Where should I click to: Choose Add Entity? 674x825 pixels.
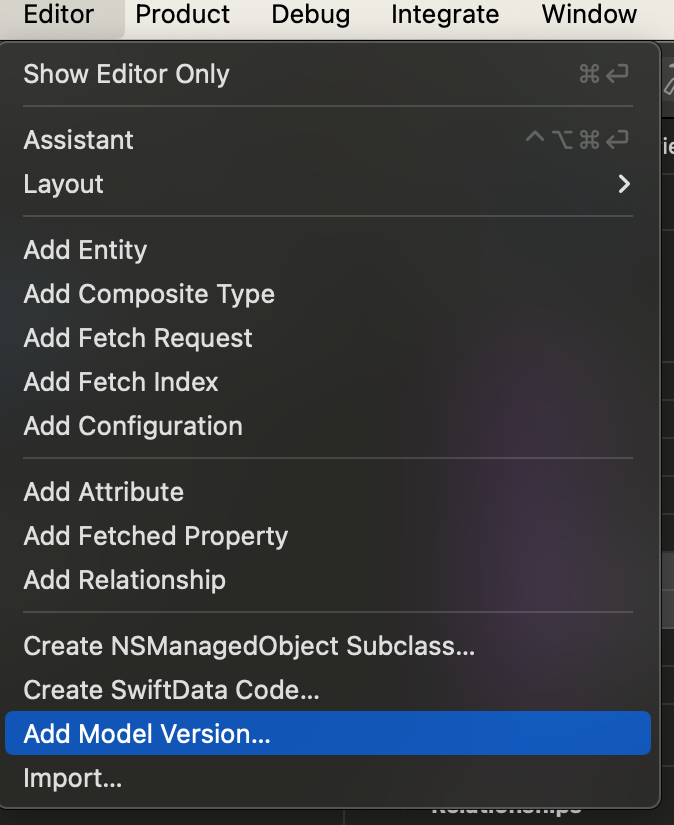tap(85, 250)
